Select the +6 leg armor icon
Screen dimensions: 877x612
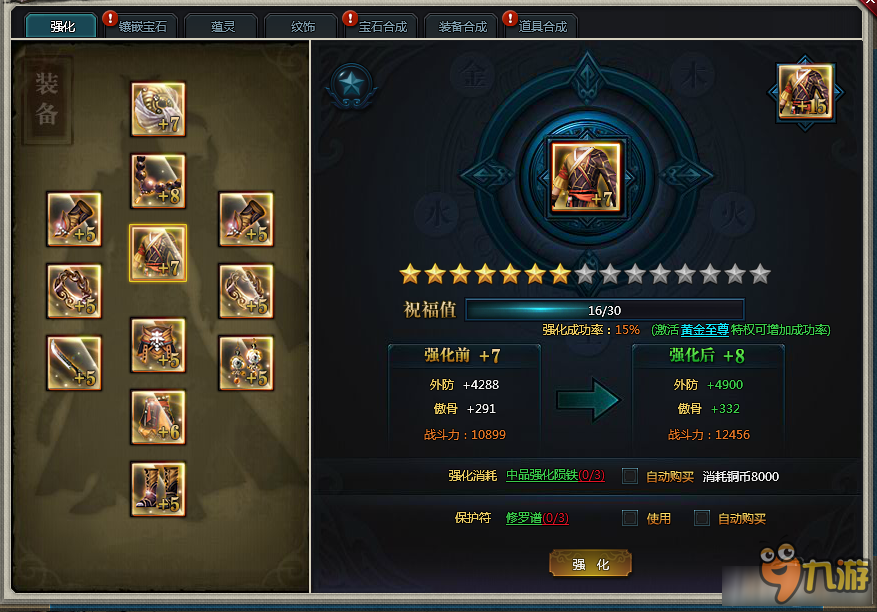158,417
